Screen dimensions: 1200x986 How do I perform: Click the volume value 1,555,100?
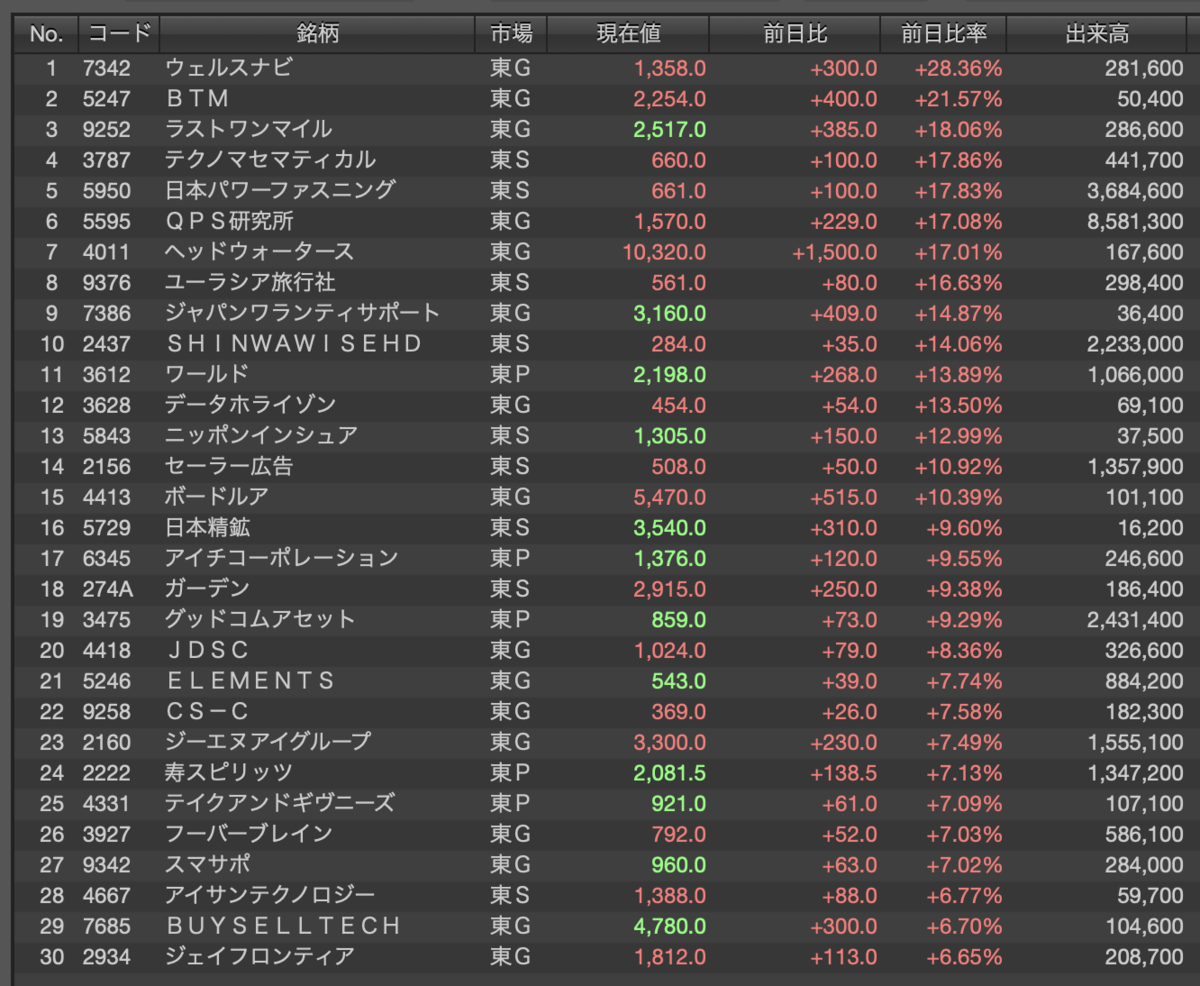pyautogui.click(x=1135, y=742)
